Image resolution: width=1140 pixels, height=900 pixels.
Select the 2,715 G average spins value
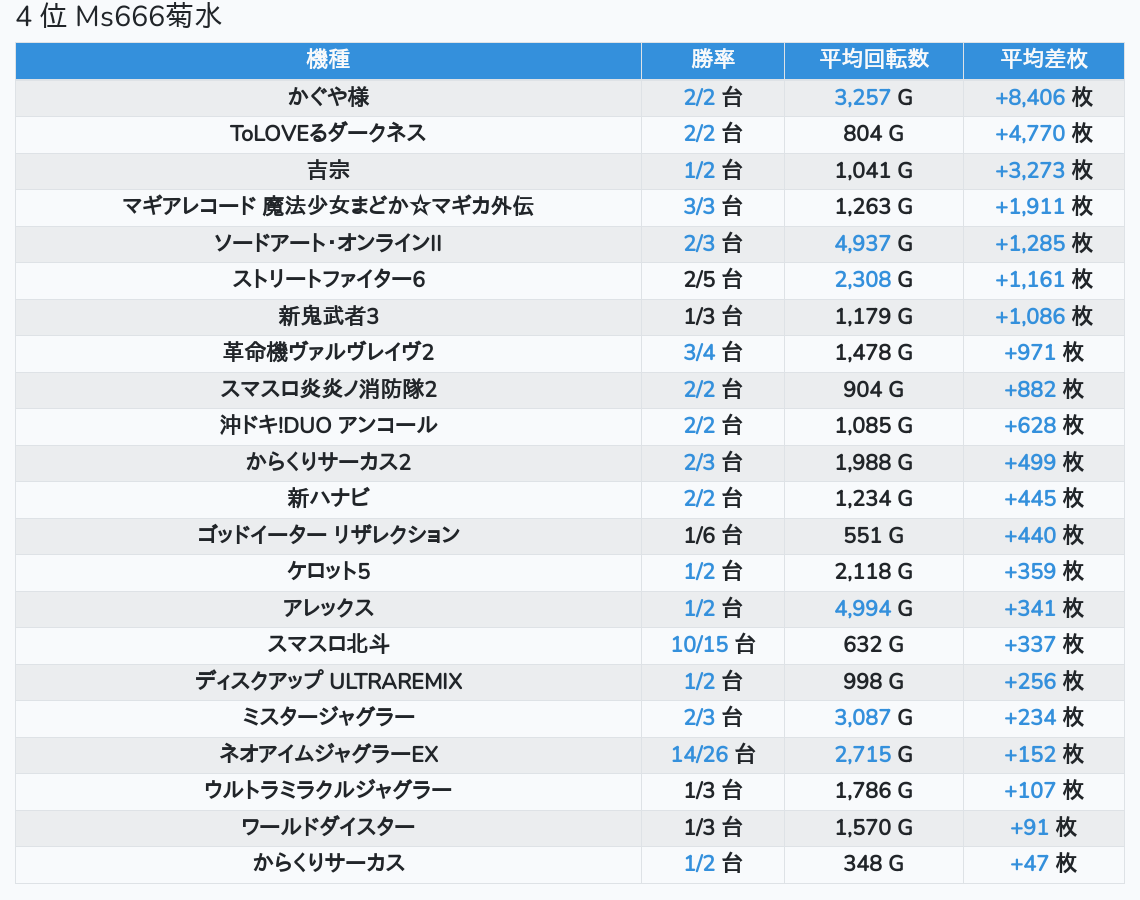873,755
